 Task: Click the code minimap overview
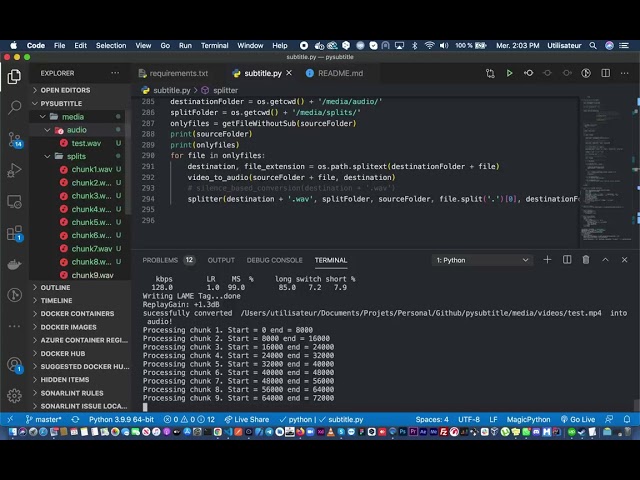[606, 171]
